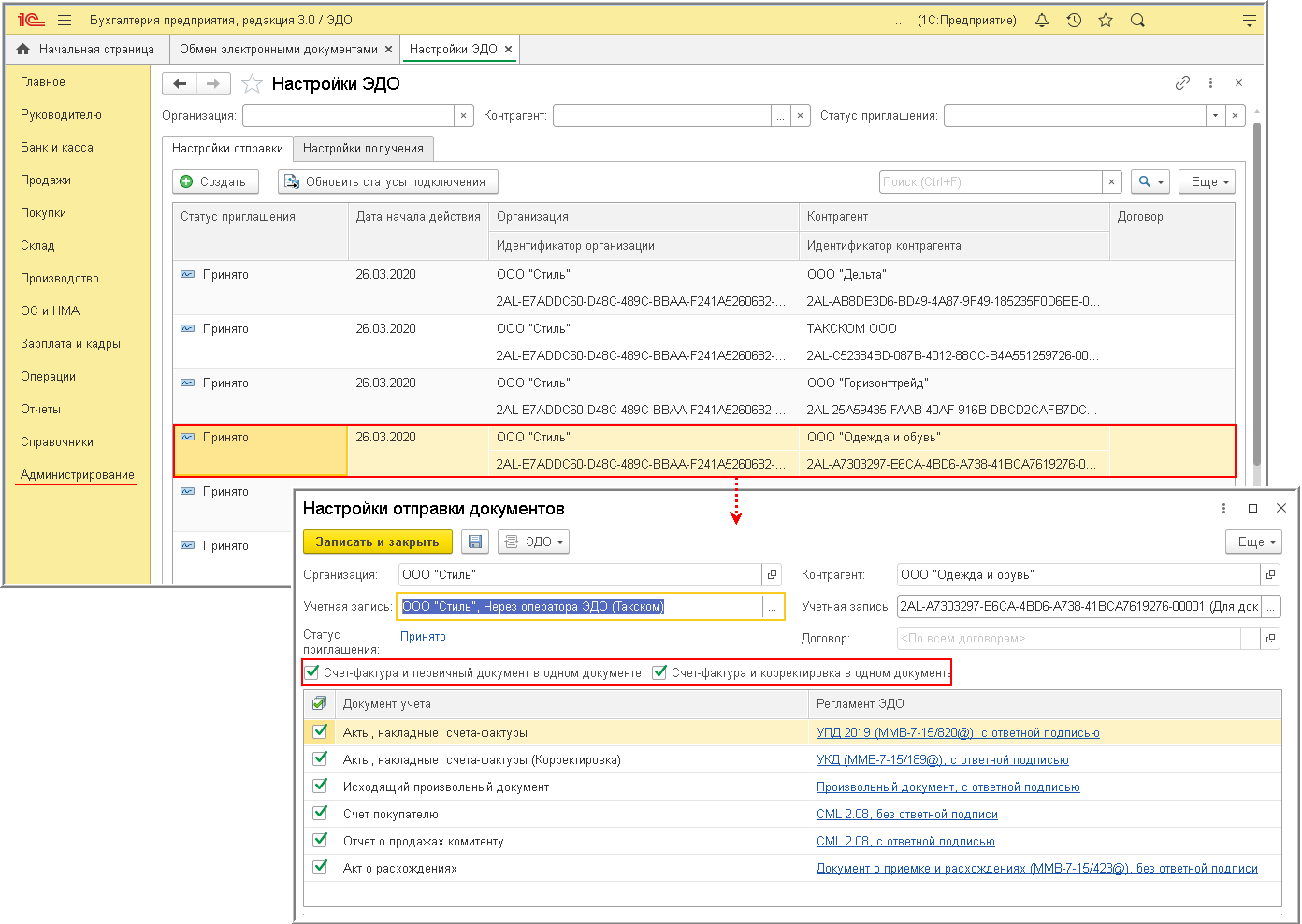This screenshot has height=924, width=1302.
Task: Toggle Счет-фактура и корректировка checkbox
Action: click(660, 672)
